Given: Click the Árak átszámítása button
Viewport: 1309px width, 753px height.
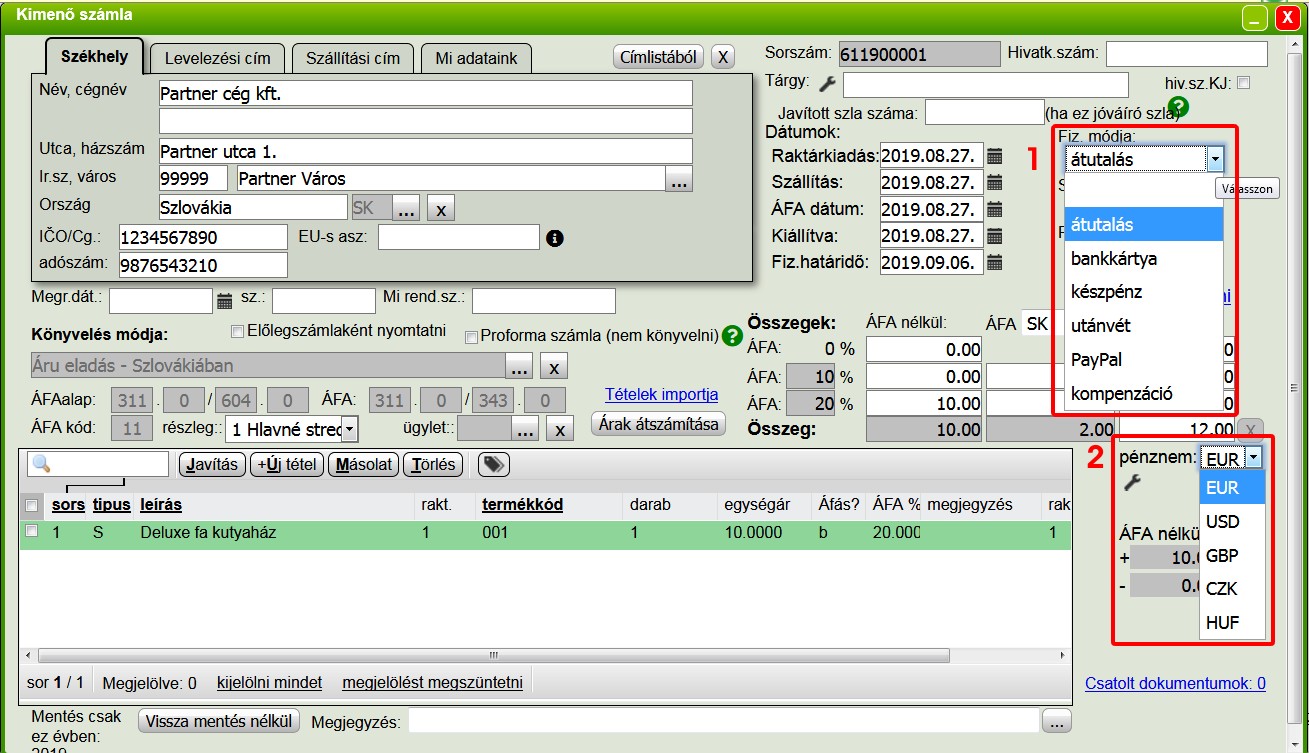Looking at the screenshot, I should click(x=658, y=424).
